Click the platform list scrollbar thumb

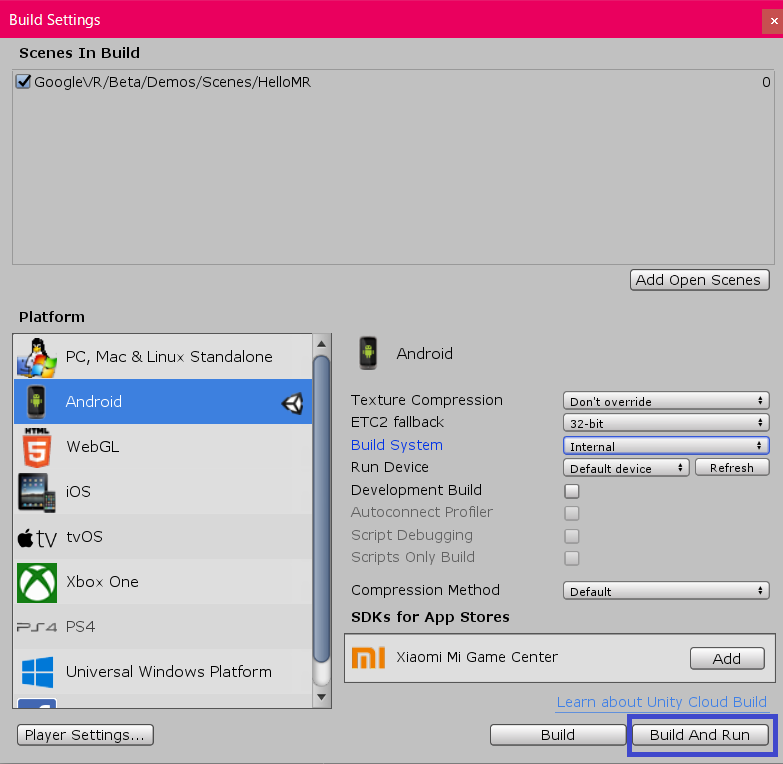[322, 509]
